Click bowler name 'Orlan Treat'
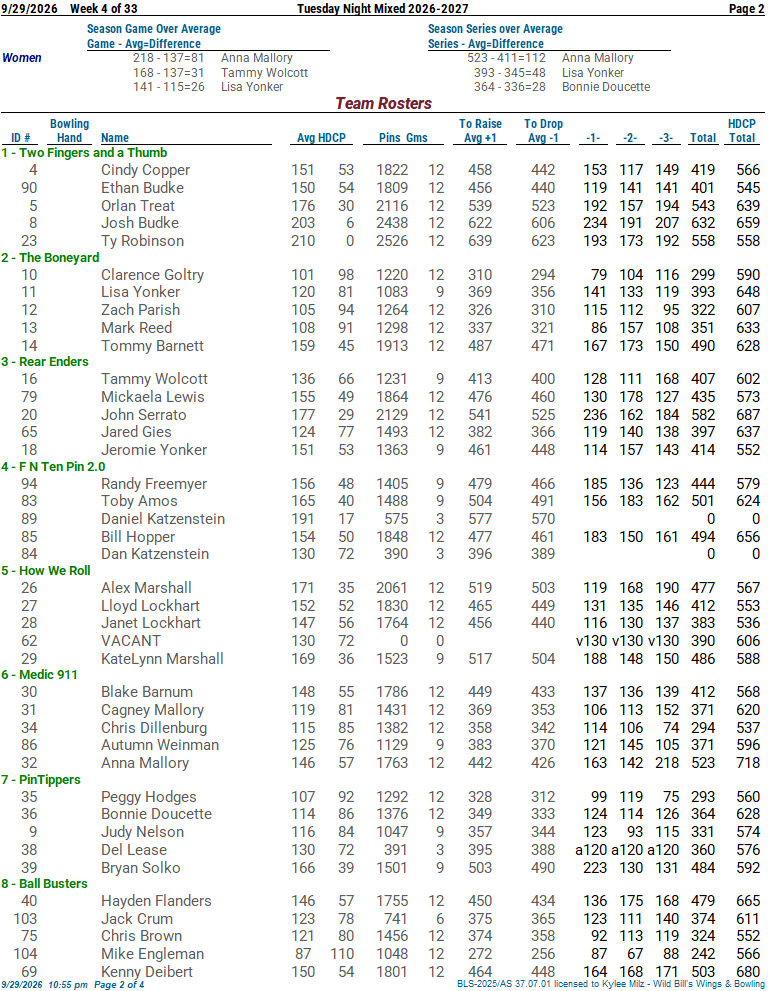This screenshot has width=768, height=991. coord(138,206)
